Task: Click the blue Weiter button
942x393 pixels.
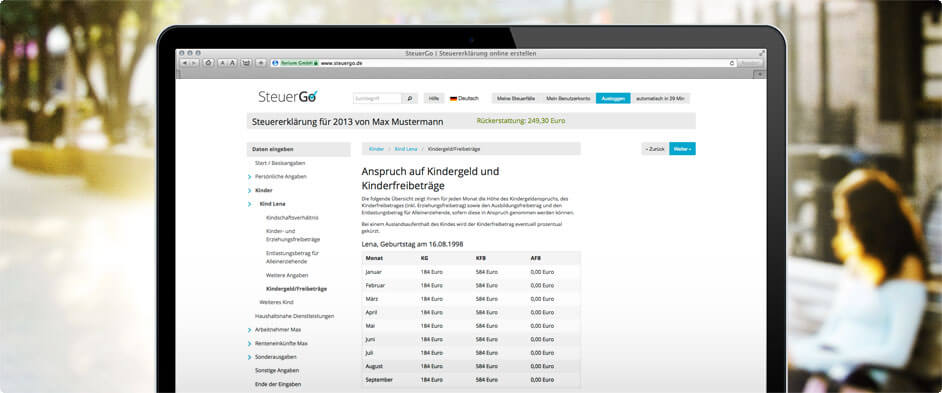Action: (682, 148)
